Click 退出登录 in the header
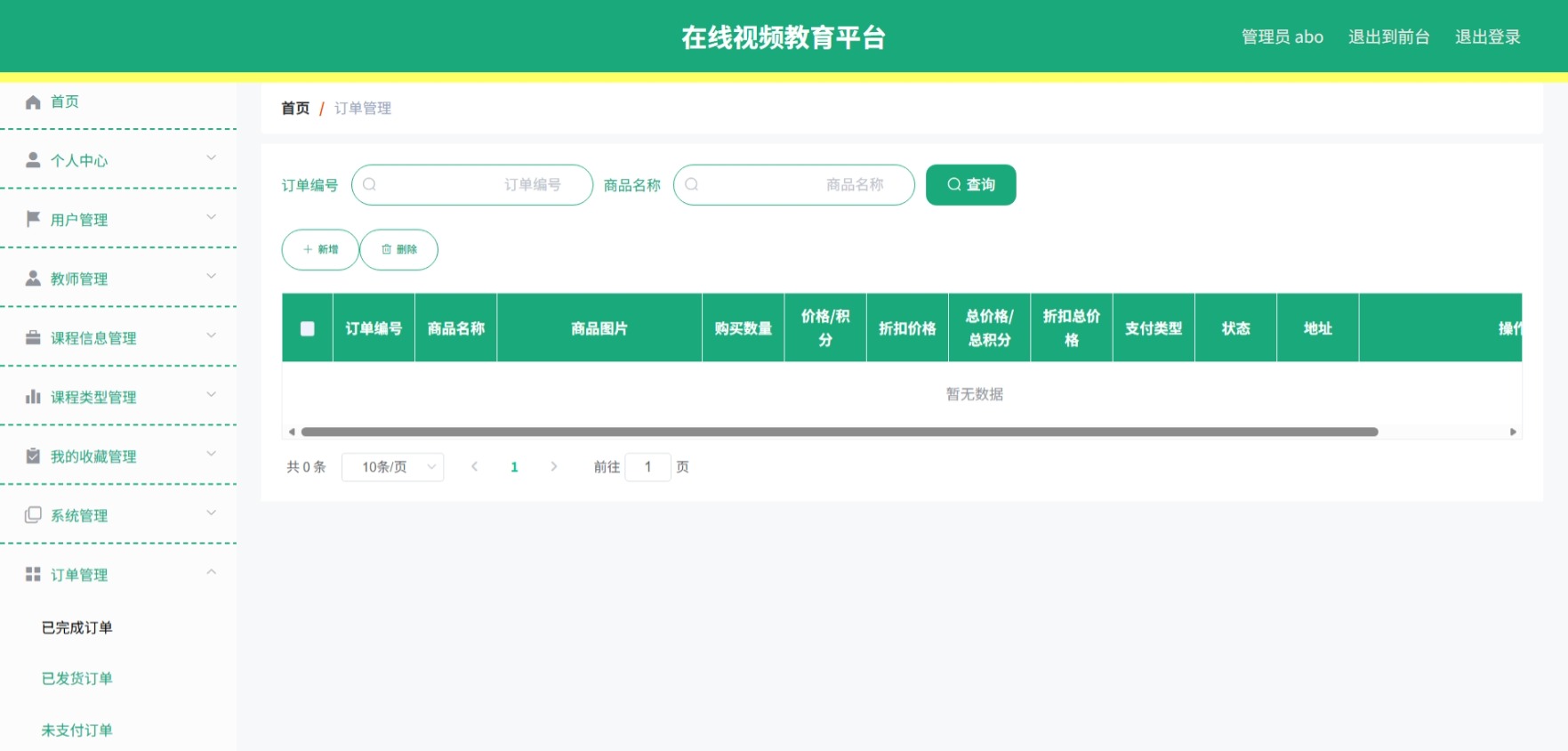This screenshot has width=1568, height=751. [x=1487, y=36]
